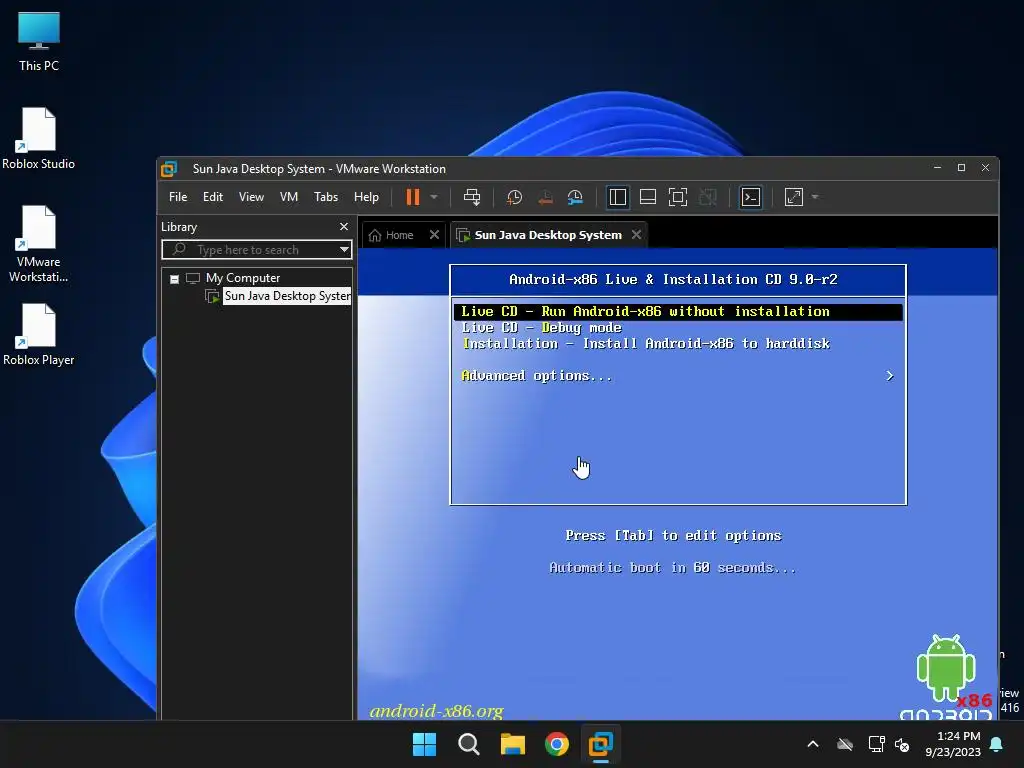Click the OneDrive cloud tray icon

click(x=845, y=744)
